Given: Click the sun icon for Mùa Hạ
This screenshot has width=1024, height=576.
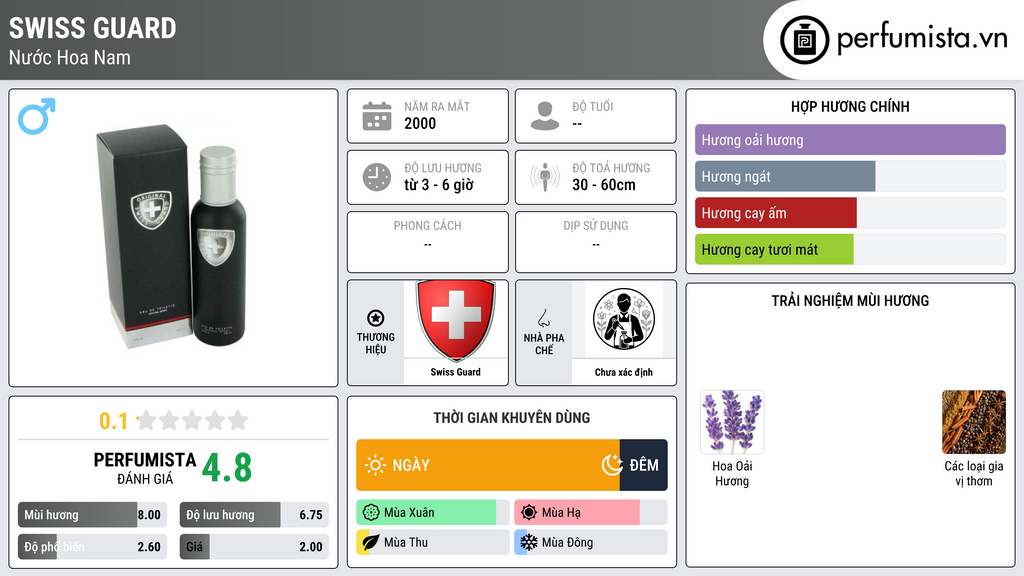Looking at the screenshot, I should pyautogui.click(x=529, y=513).
